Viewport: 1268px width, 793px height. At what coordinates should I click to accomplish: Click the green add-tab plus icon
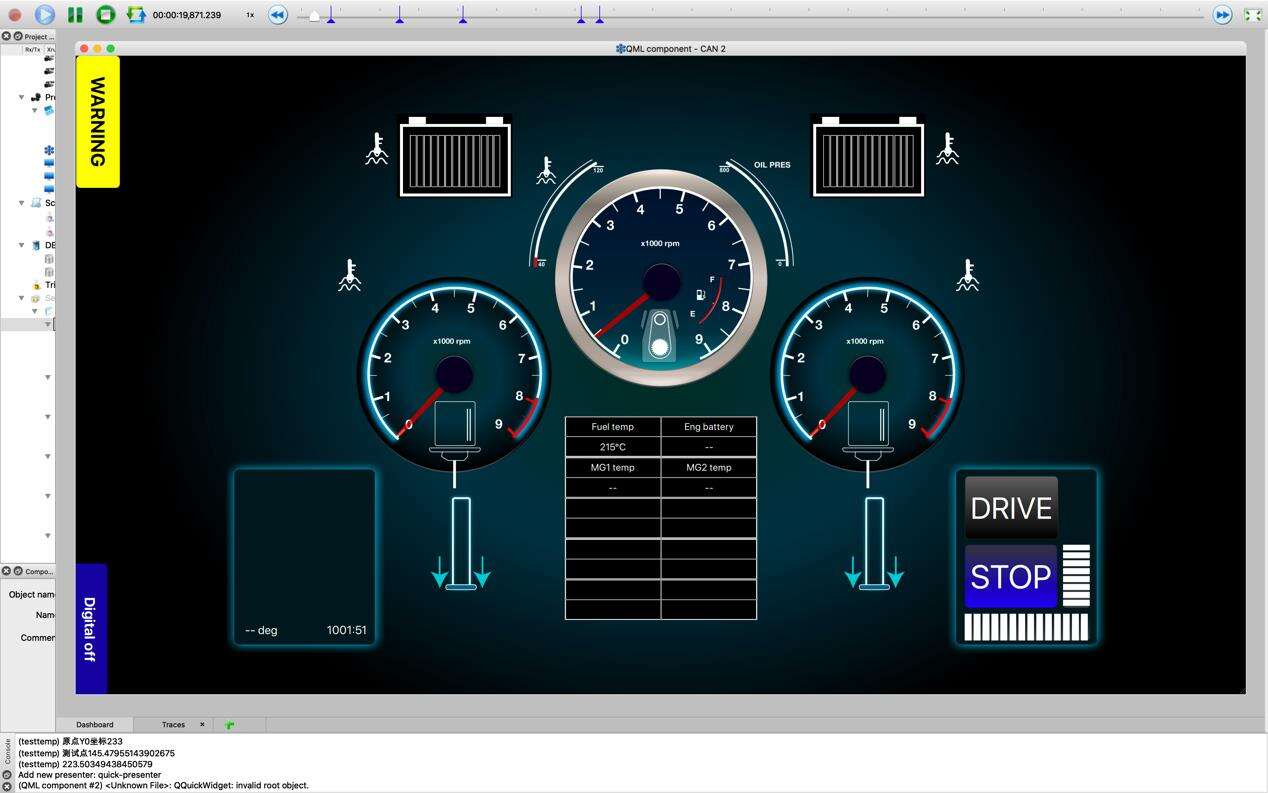(x=230, y=725)
